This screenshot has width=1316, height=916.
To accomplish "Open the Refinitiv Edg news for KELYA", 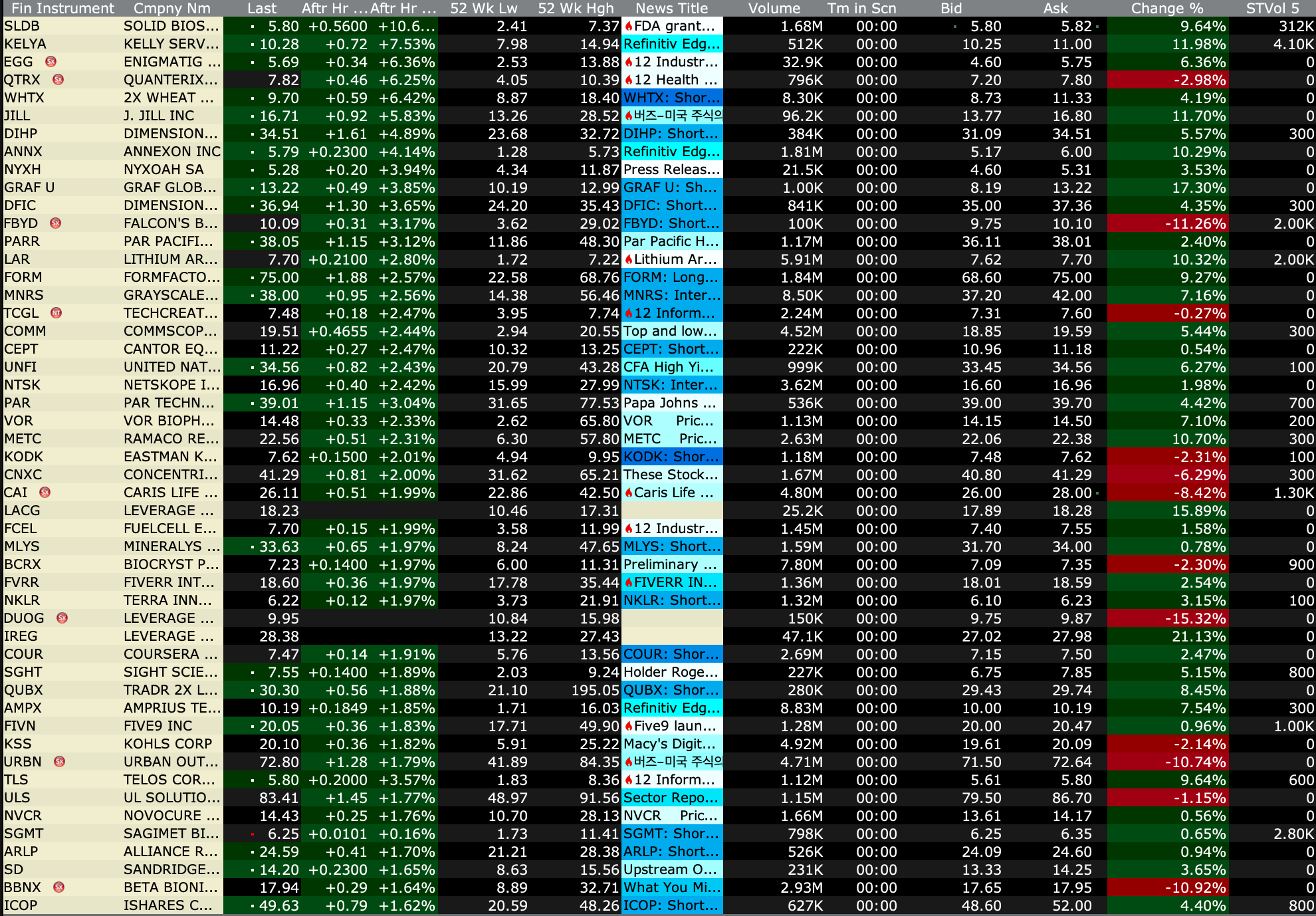I will (x=671, y=45).
